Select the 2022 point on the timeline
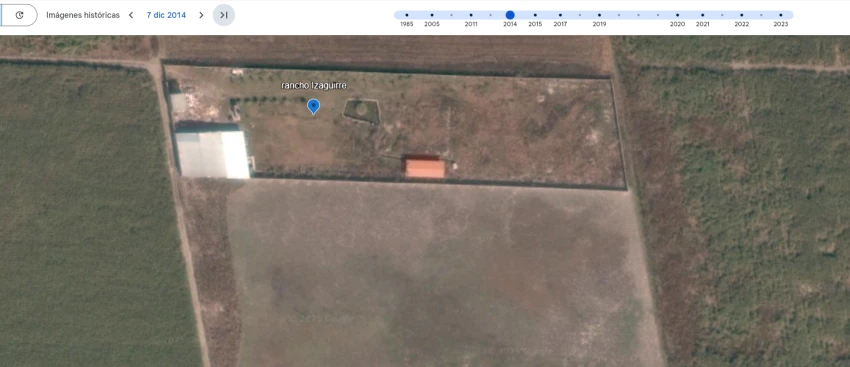This screenshot has width=850, height=367. [x=742, y=15]
